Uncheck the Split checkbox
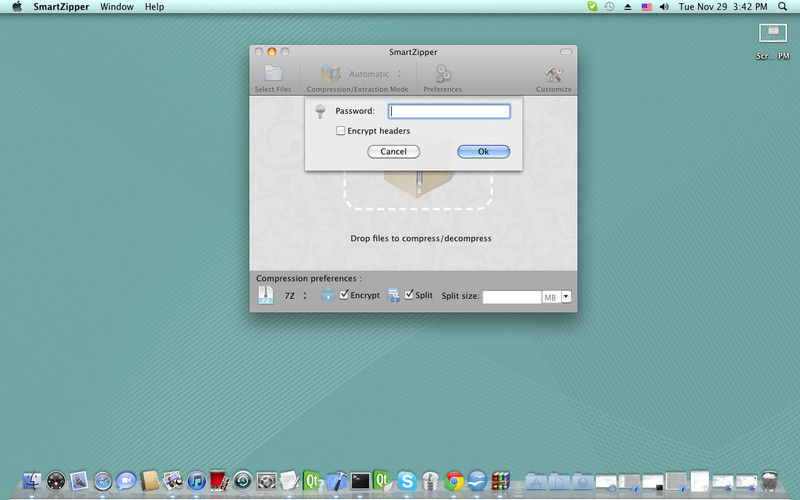 tap(409, 295)
